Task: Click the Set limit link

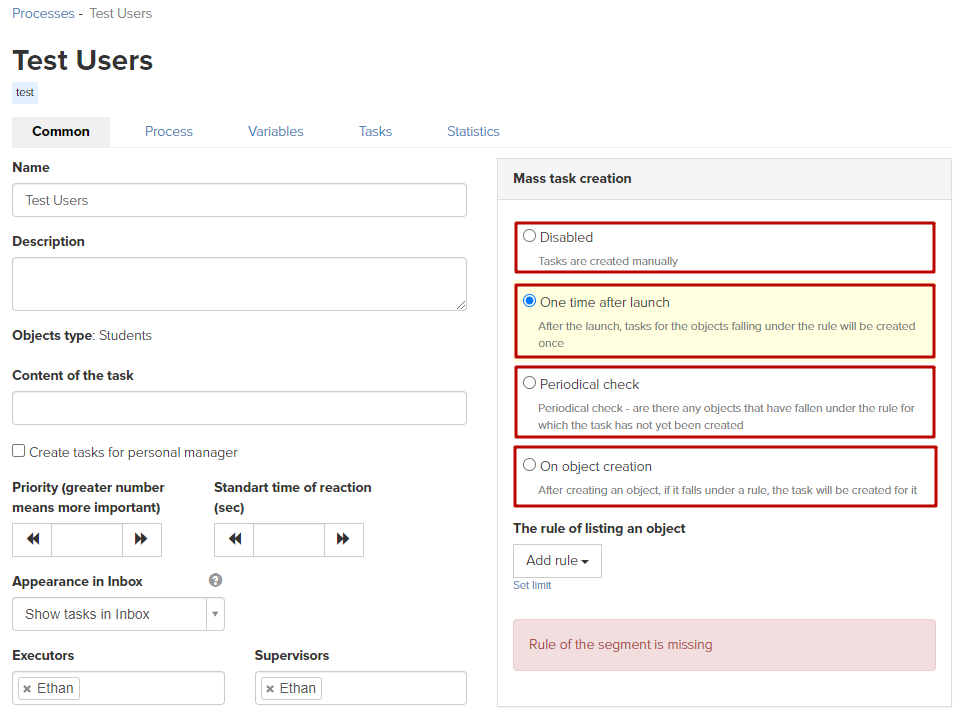Action: point(532,585)
